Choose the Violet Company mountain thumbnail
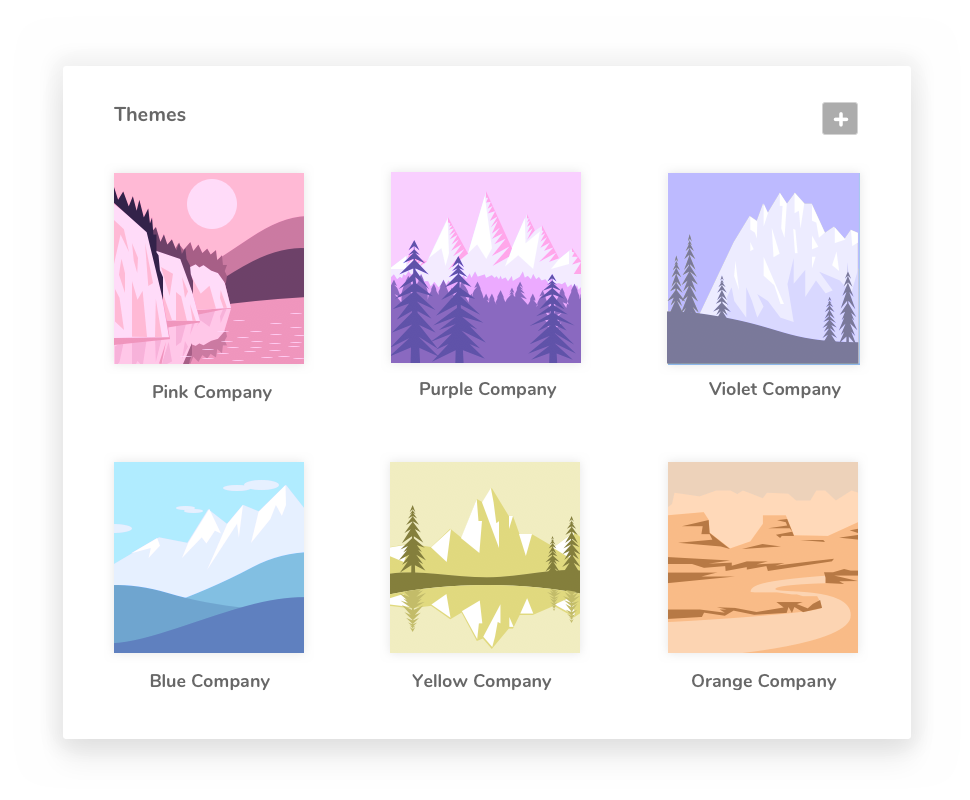Viewport: 970px width, 800px height. pos(763,269)
